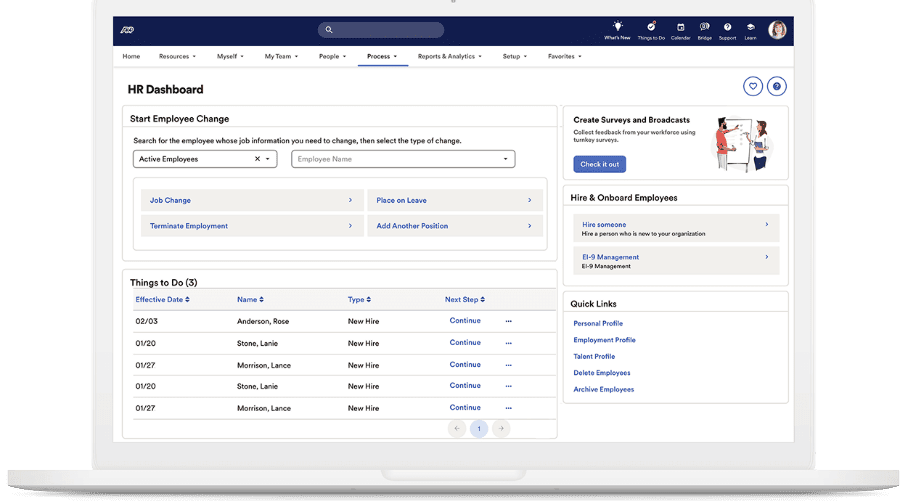Click surveys illustration image
The height and width of the screenshot is (501, 900).
coord(743,144)
